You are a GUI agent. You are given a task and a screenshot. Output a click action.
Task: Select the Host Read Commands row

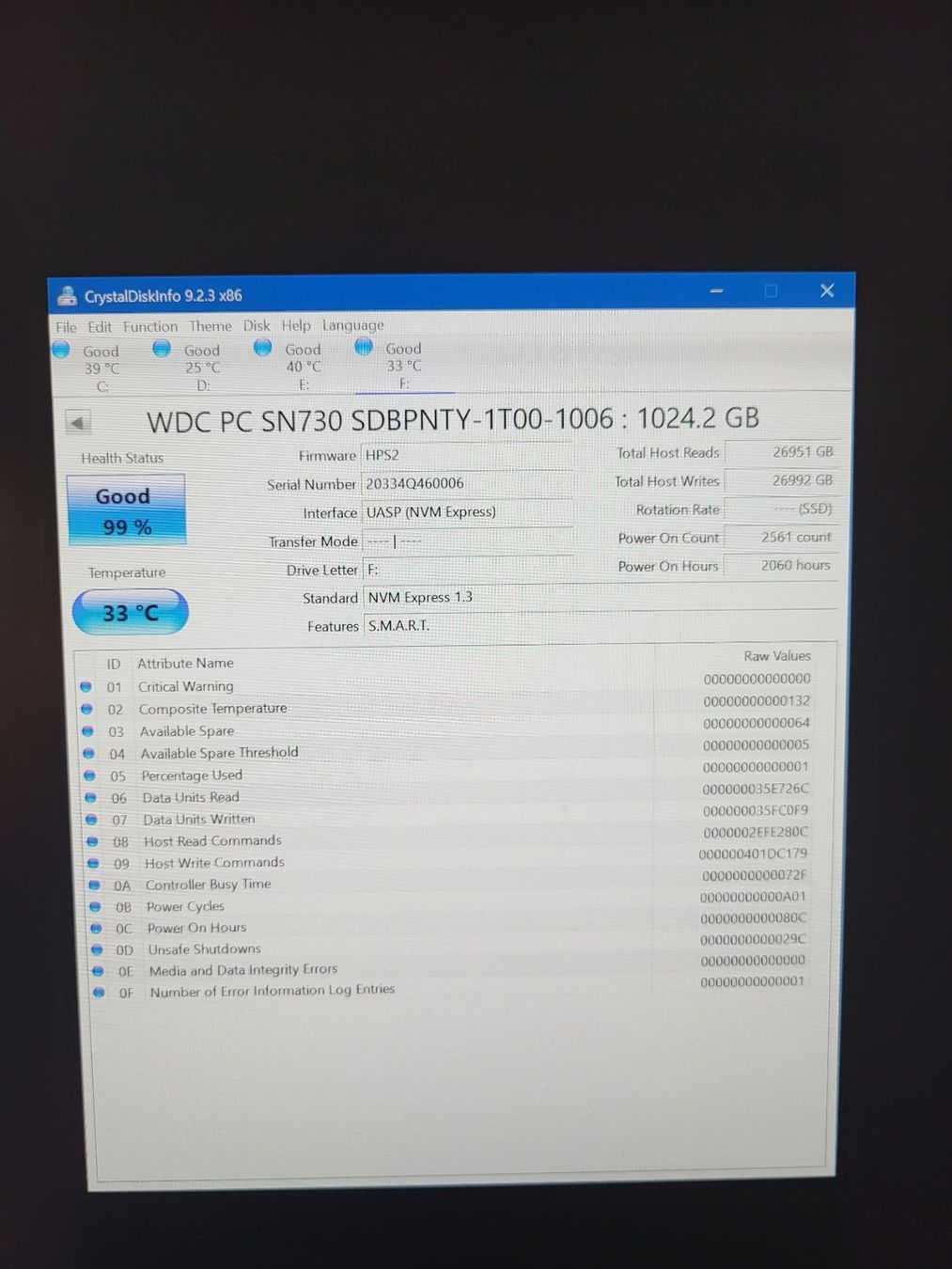click(x=448, y=838)
